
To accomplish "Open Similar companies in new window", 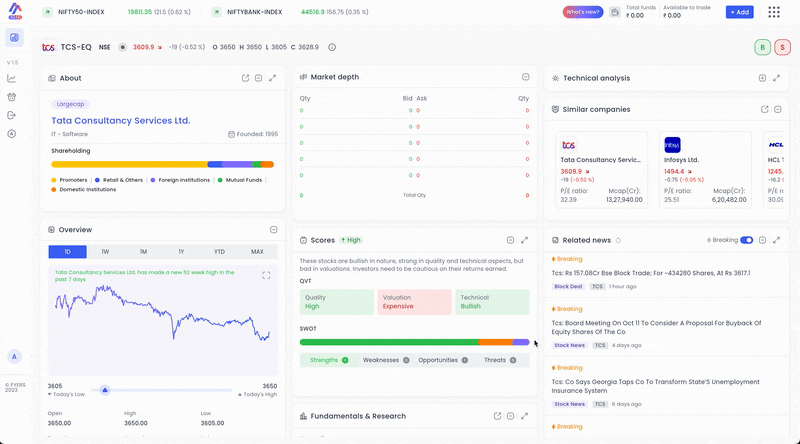I will (x=764, y=109).
